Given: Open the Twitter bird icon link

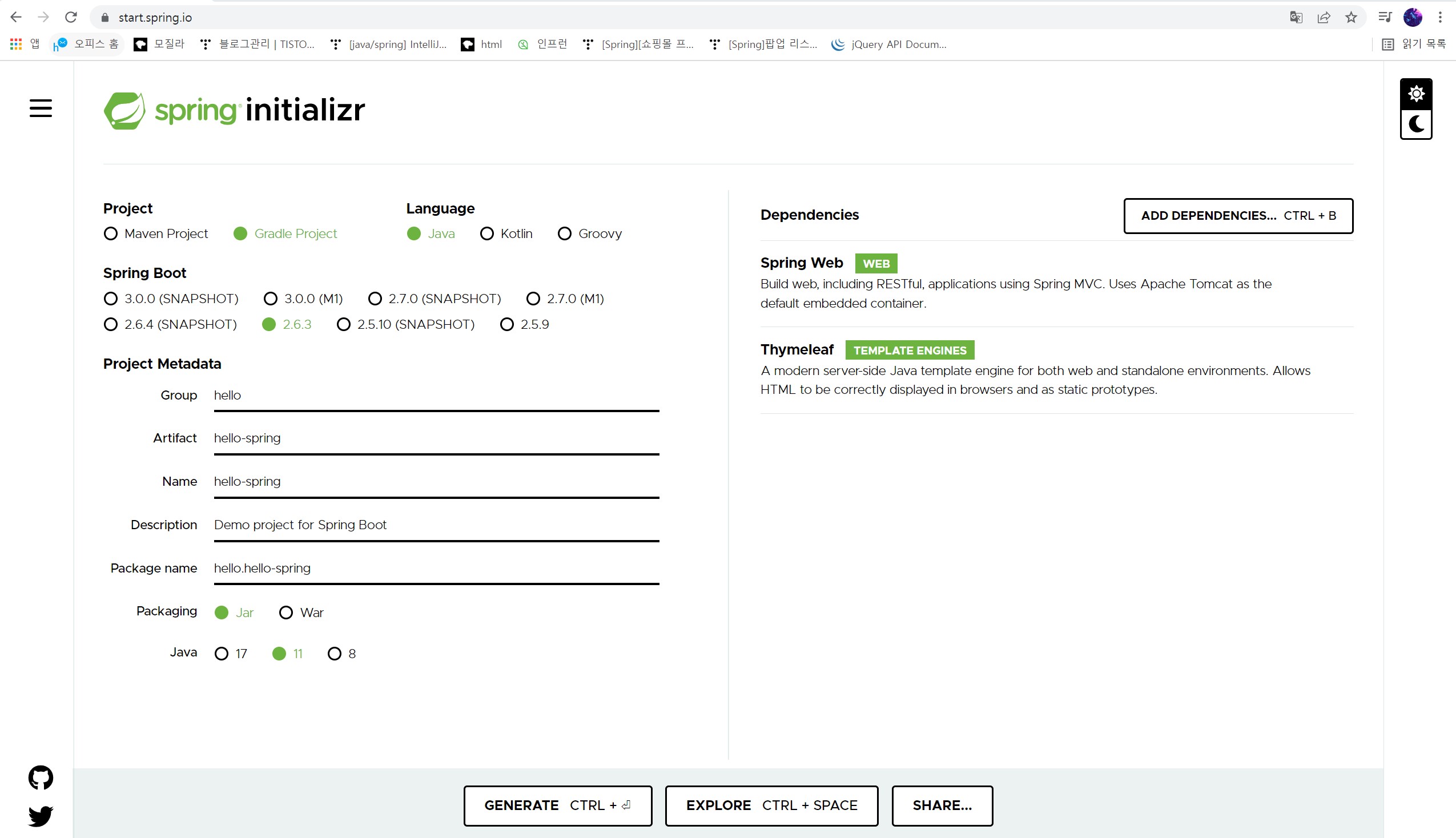Looking at the screenshot, I should pyautogui.click(x=41, y=816).
